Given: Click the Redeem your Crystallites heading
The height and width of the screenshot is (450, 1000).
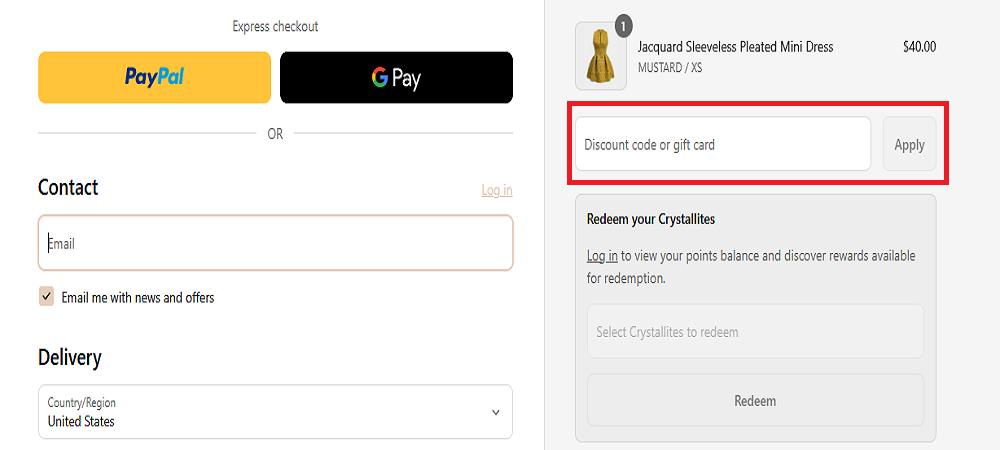Looking at the screenshot, I should pyautogui.click(x=651, y=219).
